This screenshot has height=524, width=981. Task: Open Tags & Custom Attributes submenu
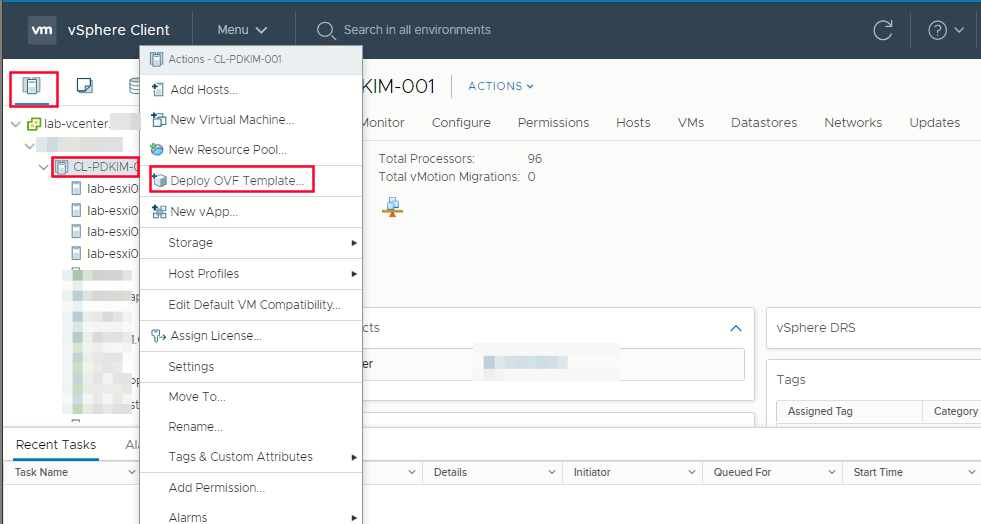click(251, 457)
